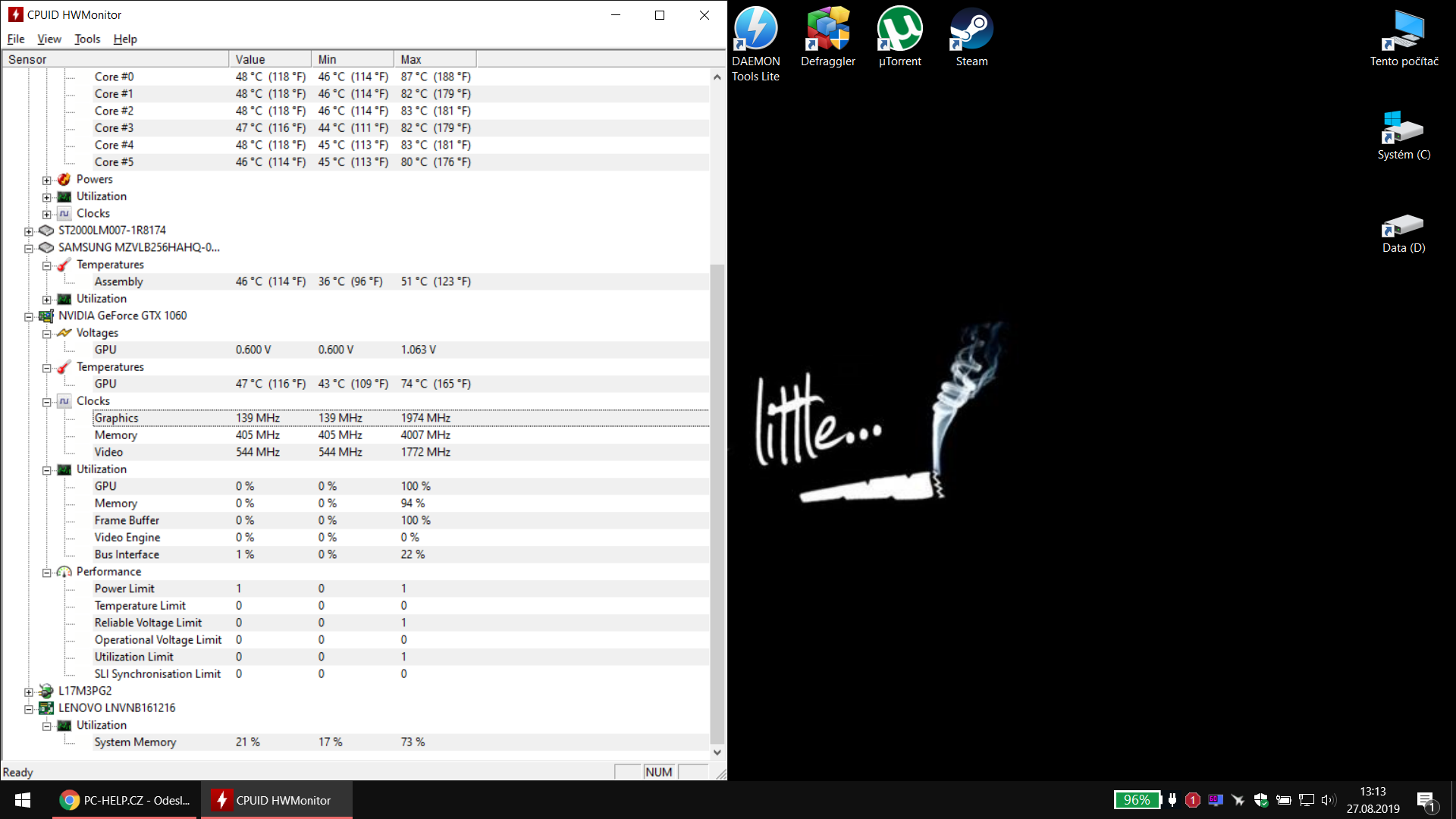The height and width of the screenshot is (819, 1456).
Task: Open the View menu
Action: coord(49,39)
